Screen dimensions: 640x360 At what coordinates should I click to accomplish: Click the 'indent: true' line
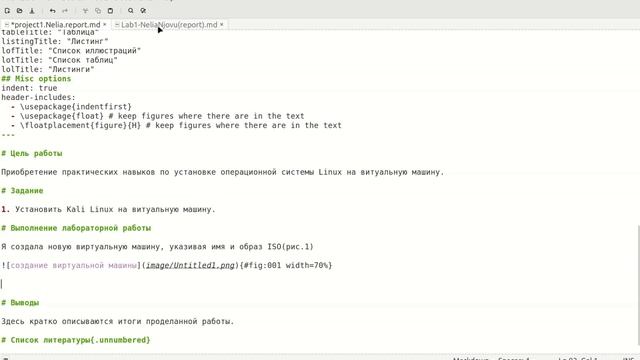[29, 88]
